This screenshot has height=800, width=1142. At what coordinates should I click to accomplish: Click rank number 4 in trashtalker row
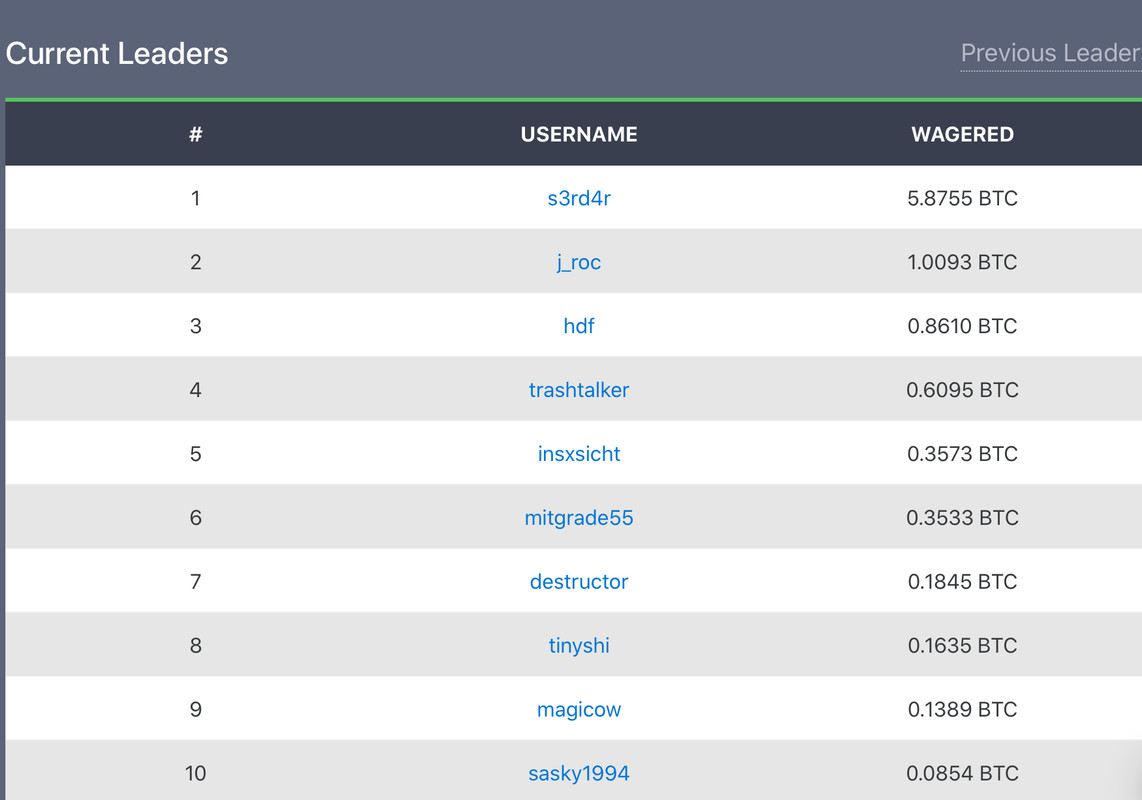195,390
